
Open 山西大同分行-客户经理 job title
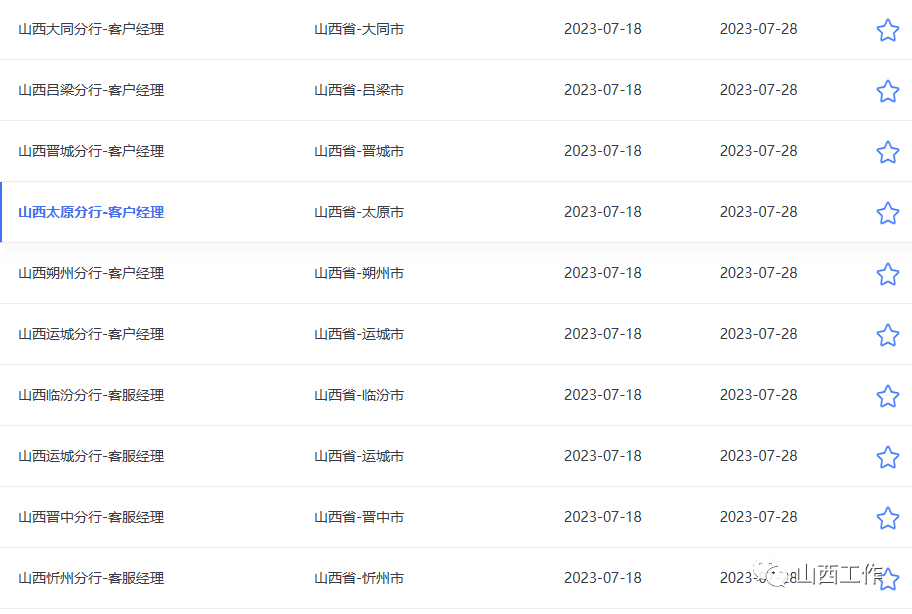pyautogui.click(x=91, y=29)
